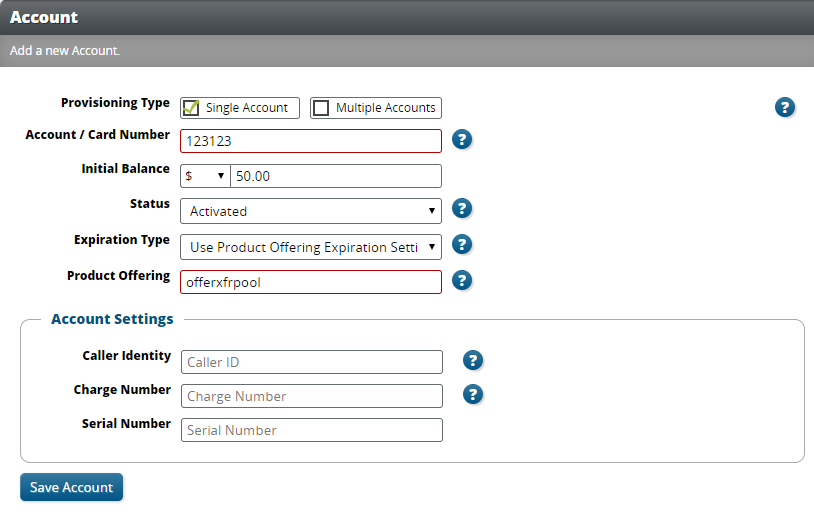Image resolution: width=814 pixels, height=523 pixels.
Task: Open the Expiration Type dropdown
Action: pyautogui.click(x=310, y=247)
